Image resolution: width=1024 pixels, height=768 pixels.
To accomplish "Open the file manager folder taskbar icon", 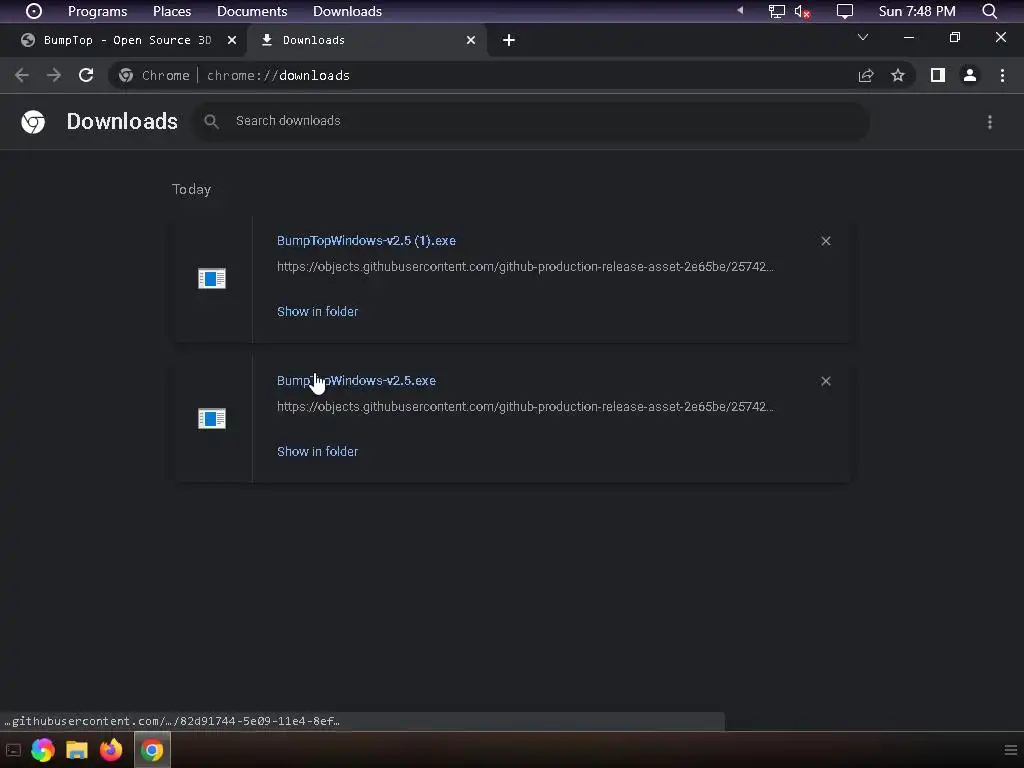I will pos(77,750).
